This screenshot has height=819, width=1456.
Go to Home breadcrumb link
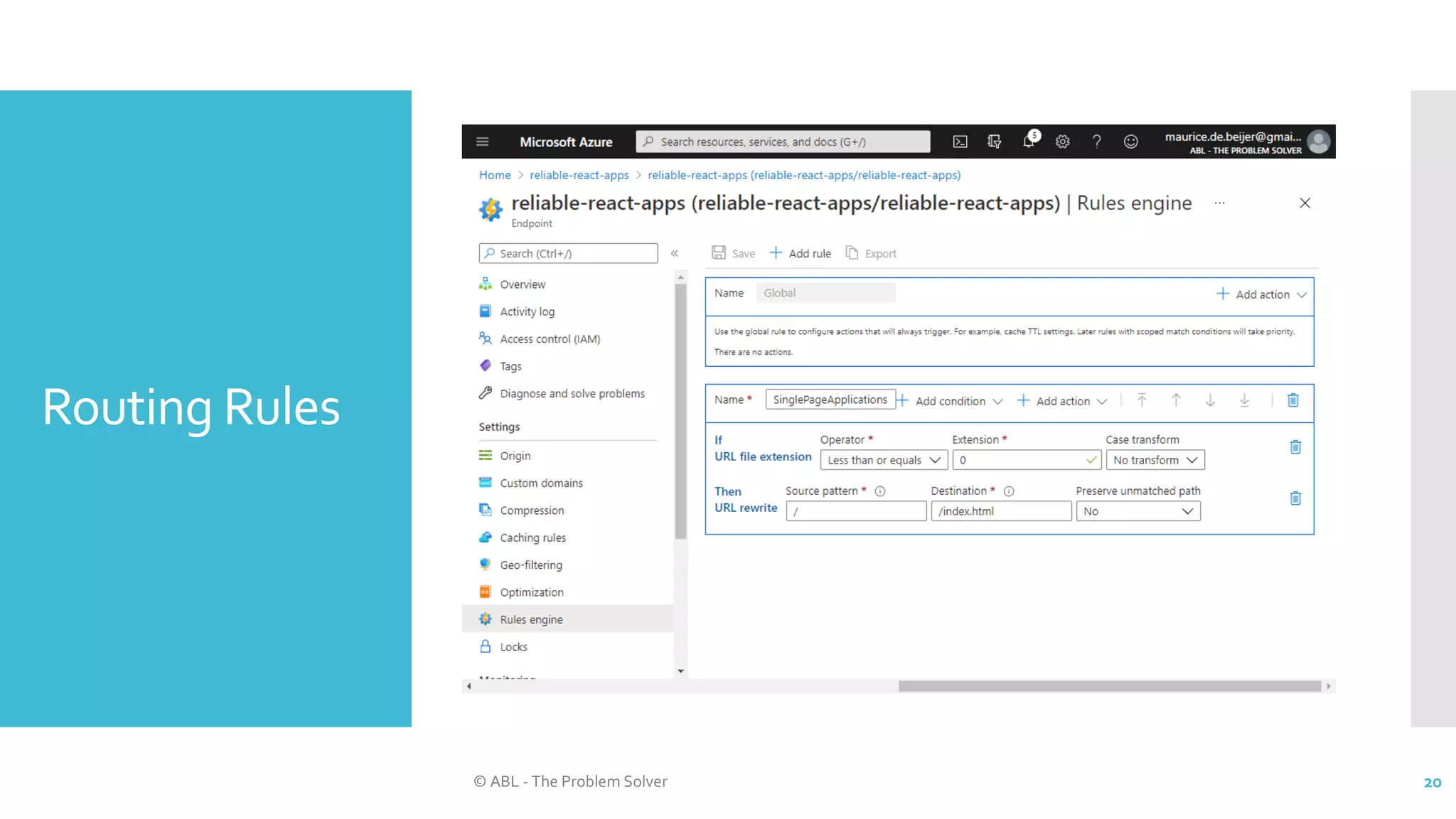pos(495,175)
